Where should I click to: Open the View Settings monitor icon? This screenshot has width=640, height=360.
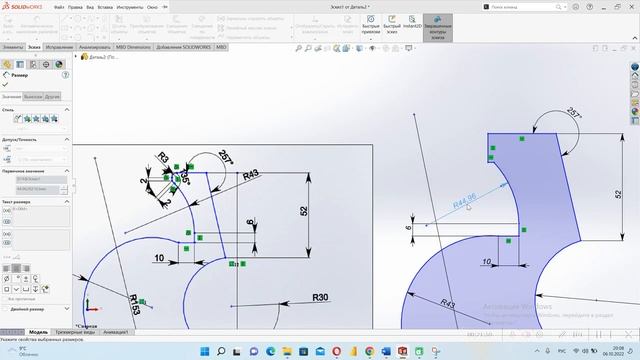[x=409, y=49]
